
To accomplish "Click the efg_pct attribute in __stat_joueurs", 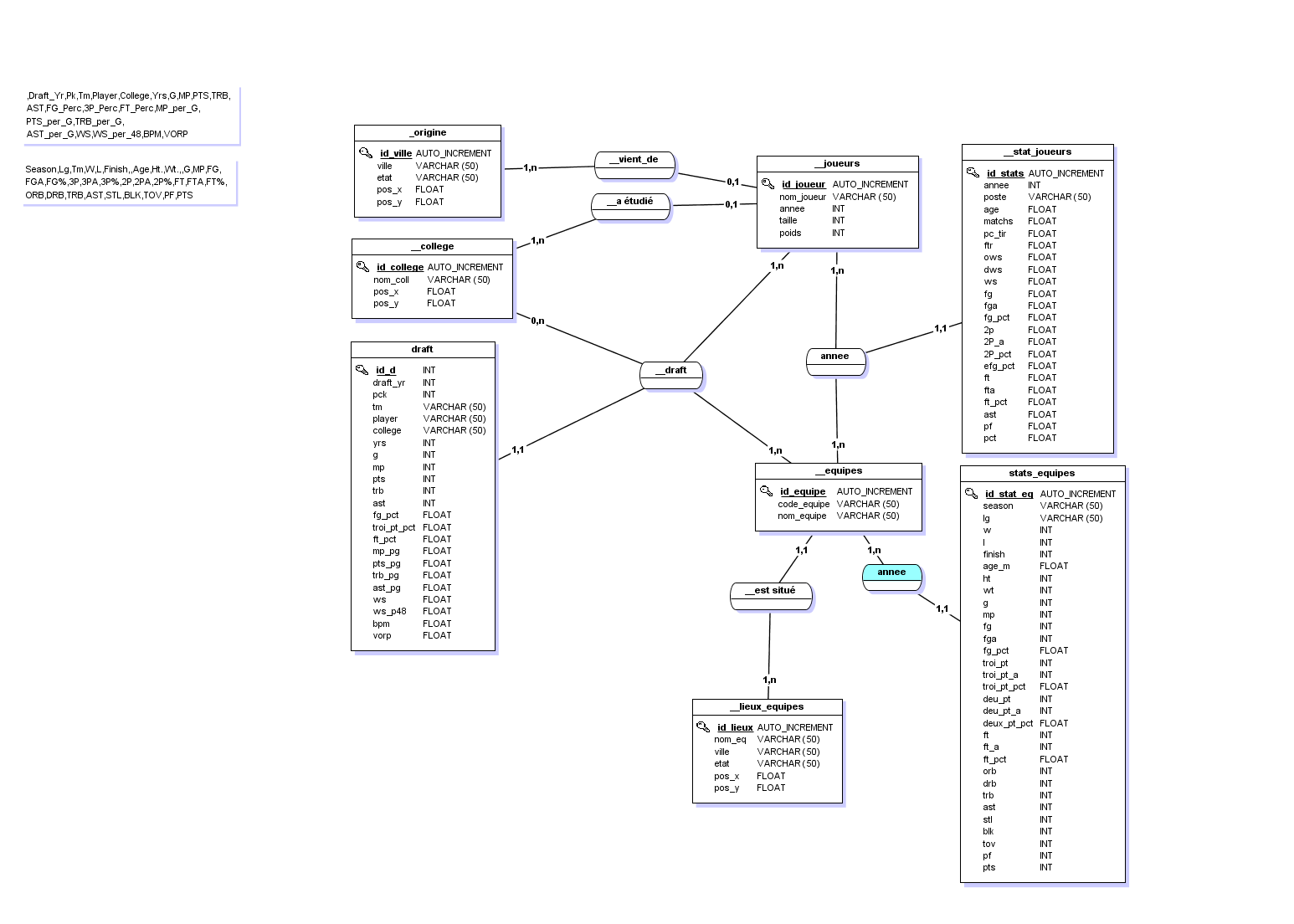I will (x=999, y=366).
